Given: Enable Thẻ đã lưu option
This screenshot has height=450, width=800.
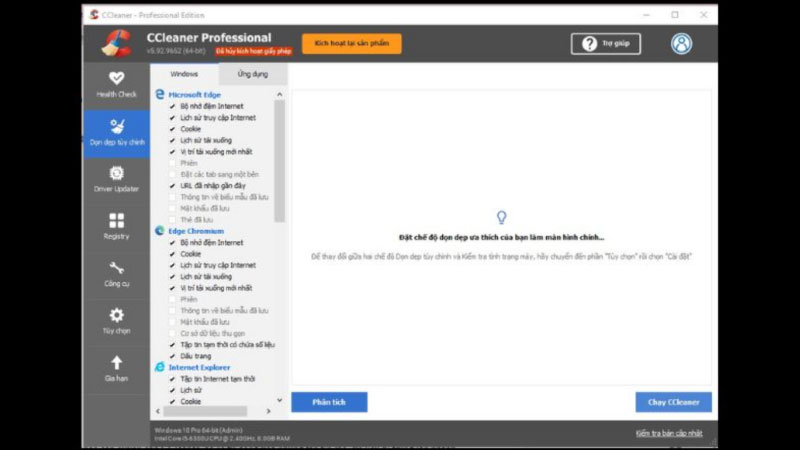Looking at the screenshot, I should (172, 219).
